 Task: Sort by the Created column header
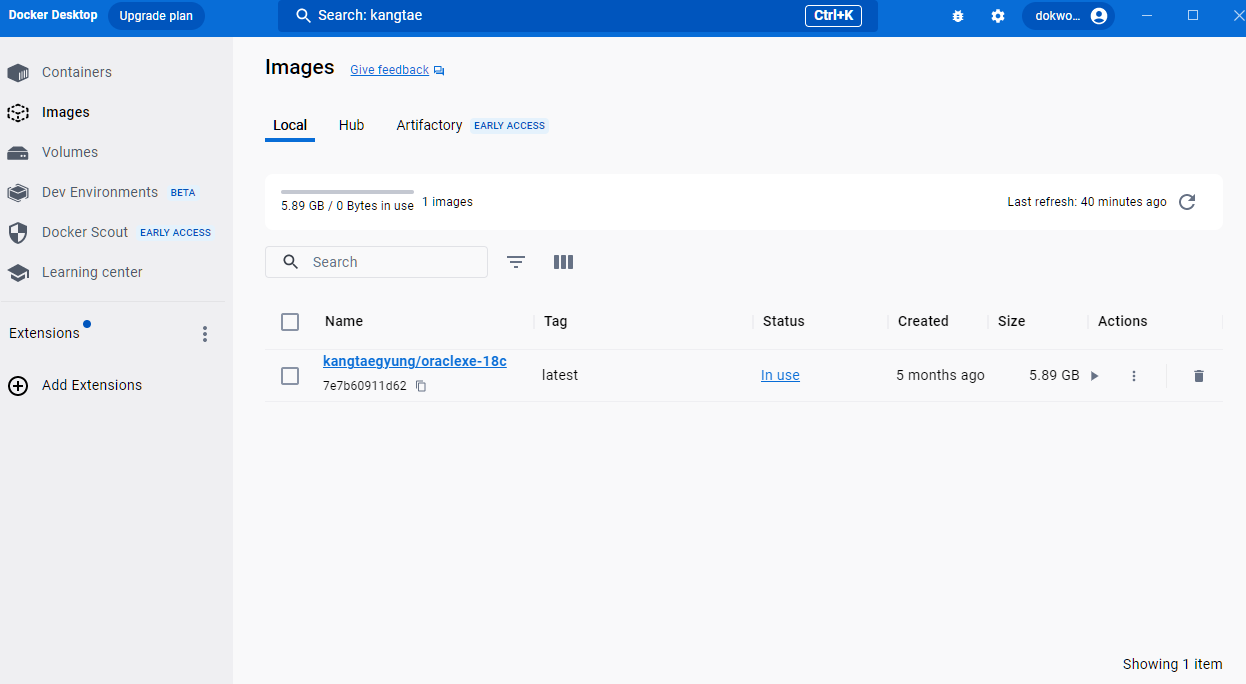(x=923, y=321)
